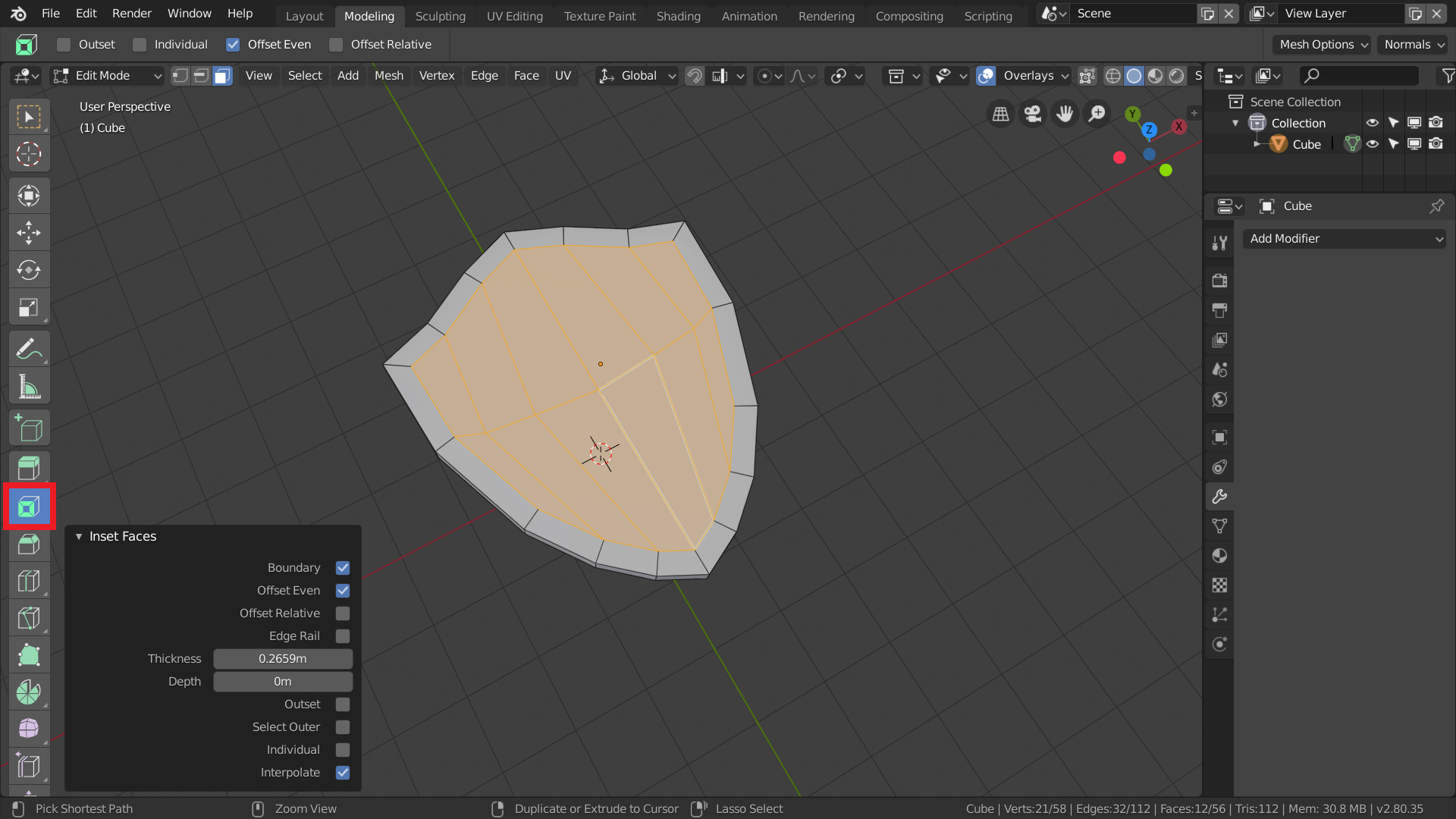Click the zoom view magnifier icon
The image size is (1456, 819).
(1097, 114)
